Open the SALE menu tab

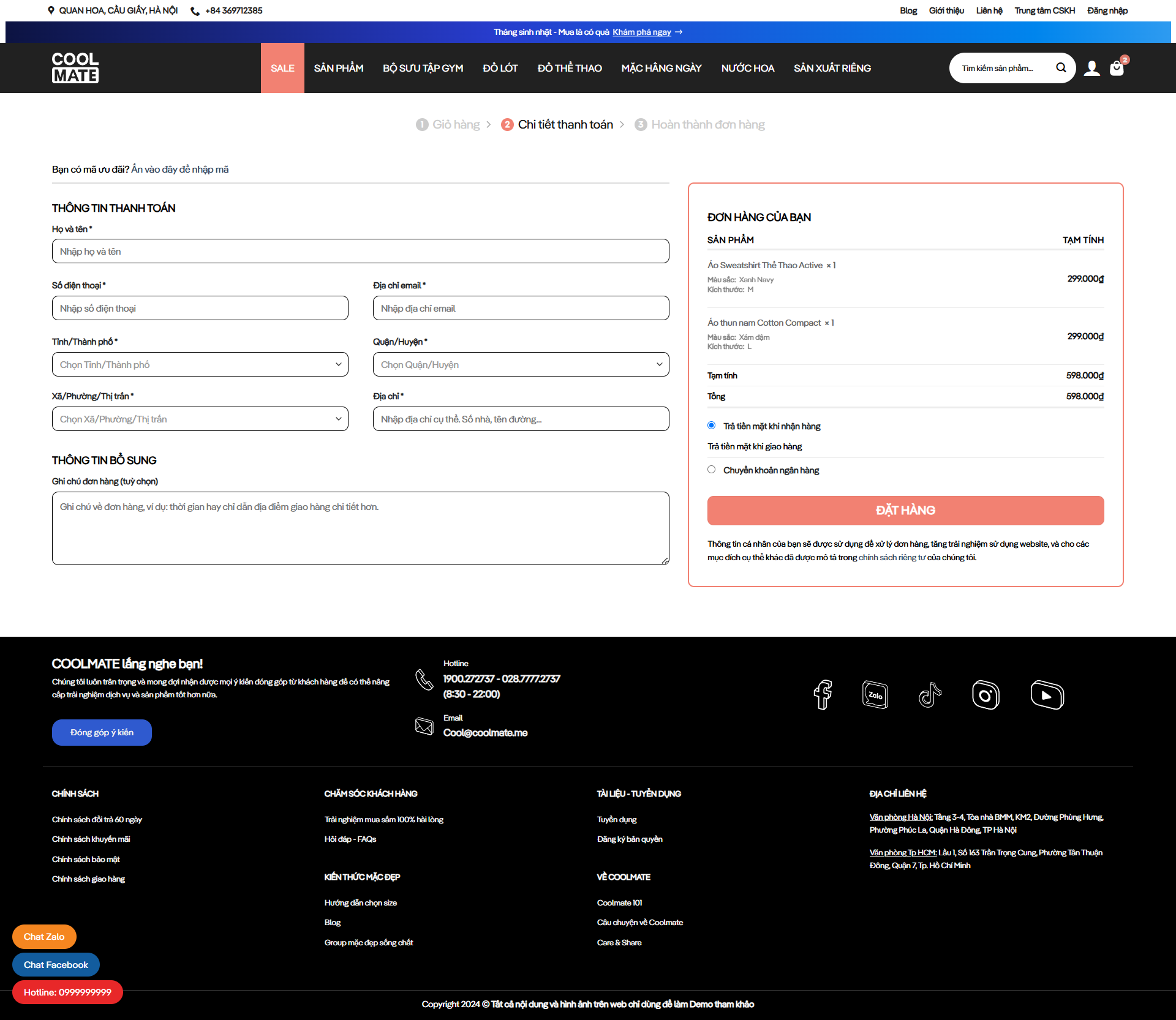point(282,68)
